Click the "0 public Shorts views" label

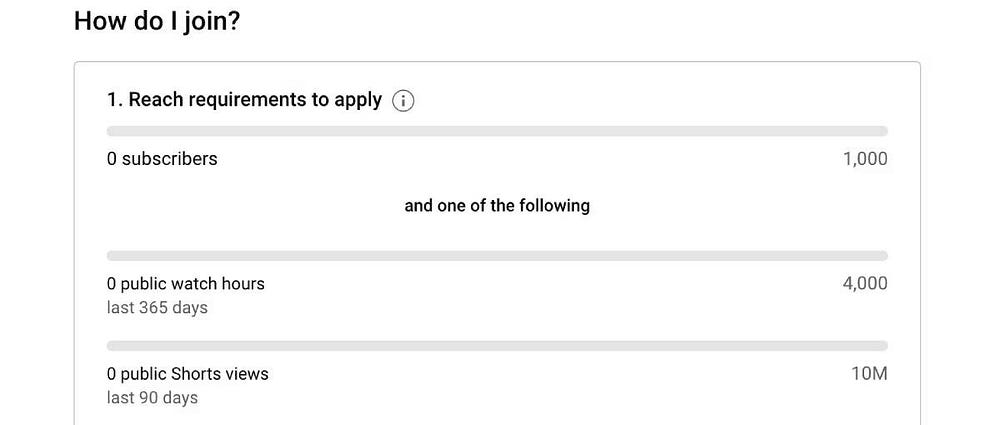click(x=188, y=374)
